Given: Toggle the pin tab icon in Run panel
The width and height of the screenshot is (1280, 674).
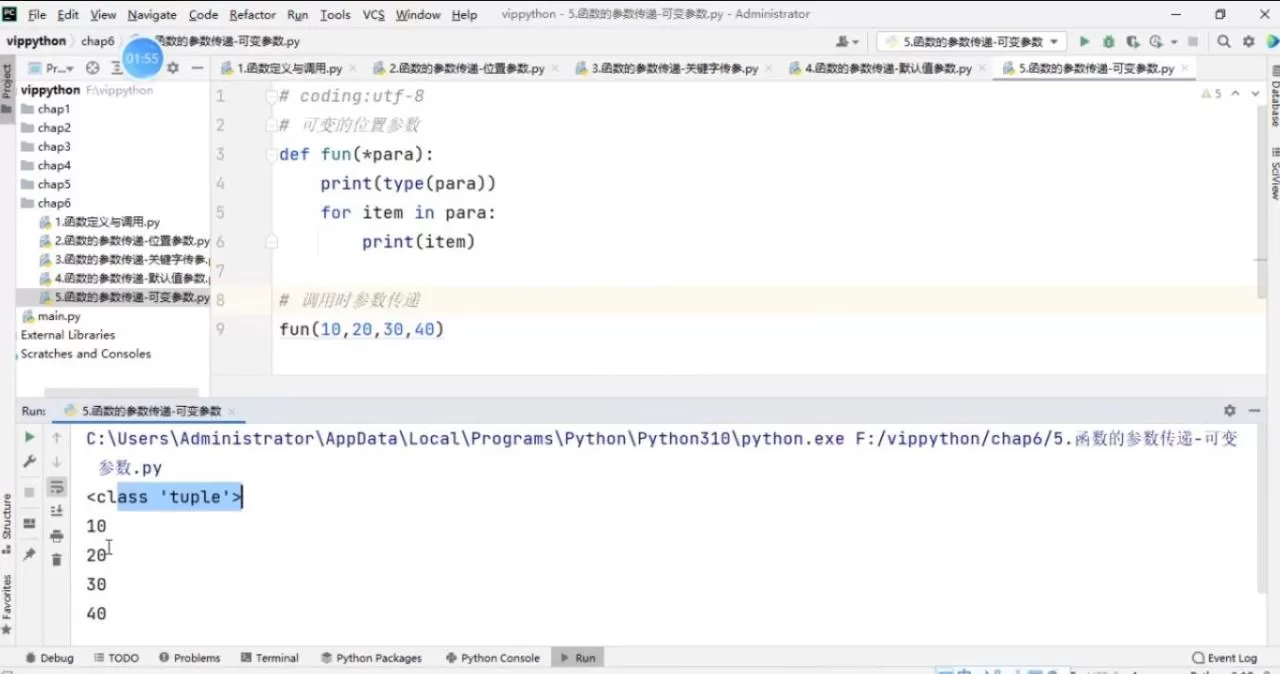Looking at the screenshot, I should pyautogui.click(x=29, y=554).
